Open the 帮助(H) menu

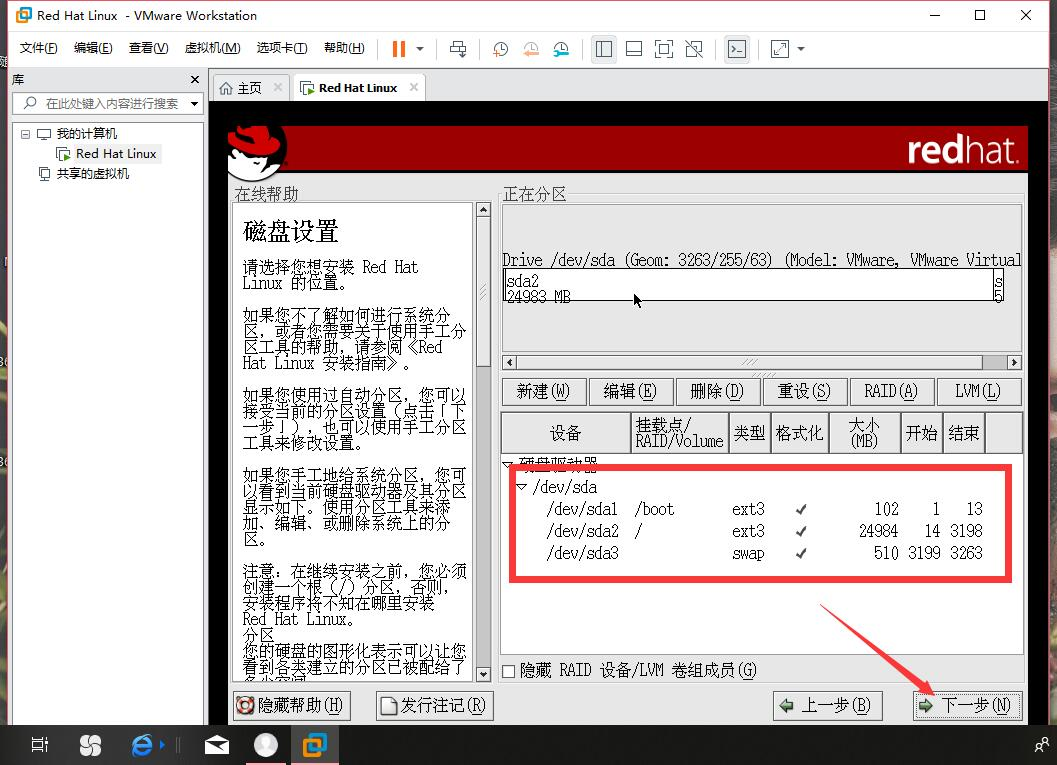pyautogui.click(x=344, y=48)
